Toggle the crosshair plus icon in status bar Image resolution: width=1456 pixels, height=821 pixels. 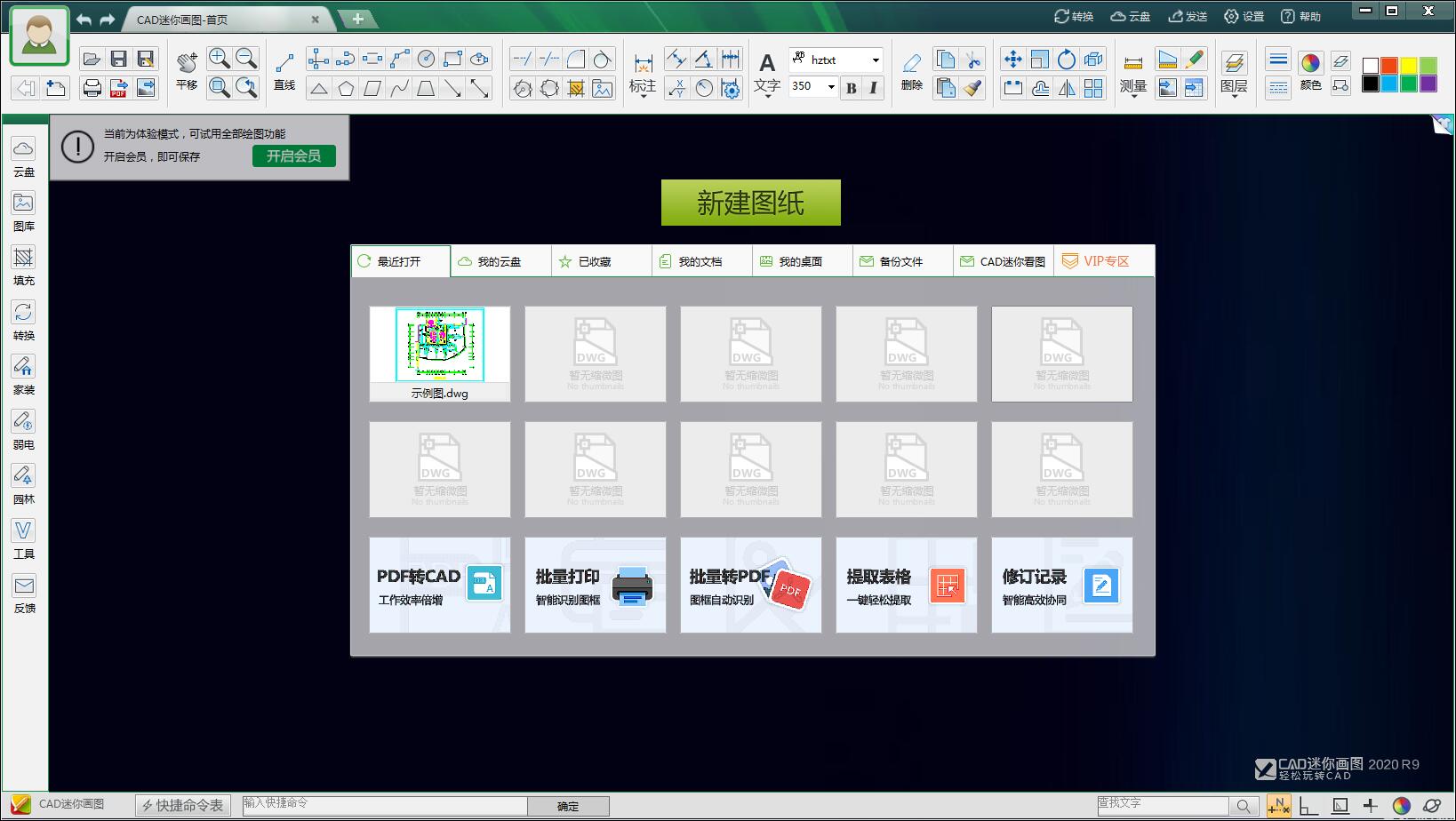pos(1370,806)
